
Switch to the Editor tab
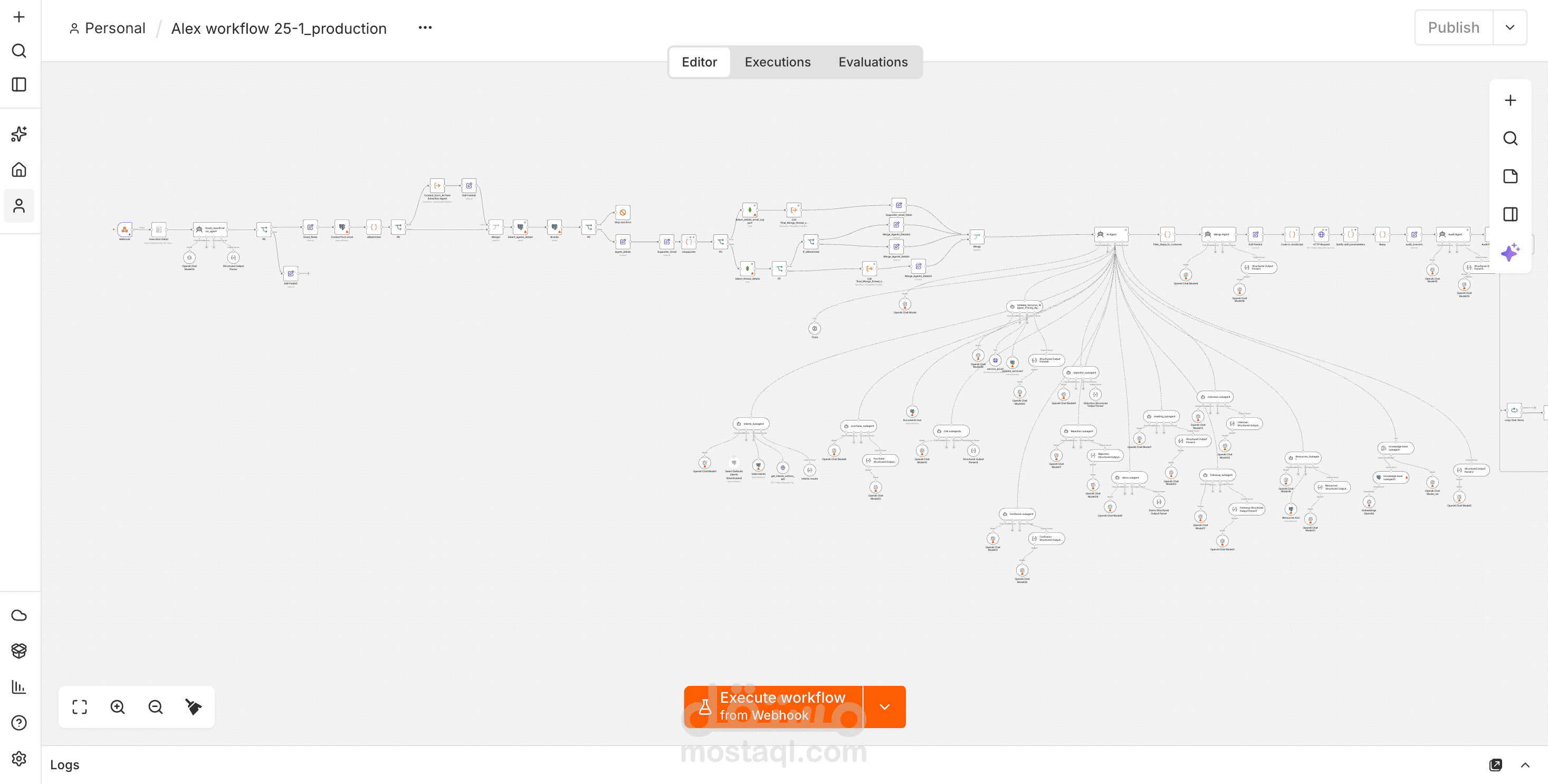coord(699,62)
